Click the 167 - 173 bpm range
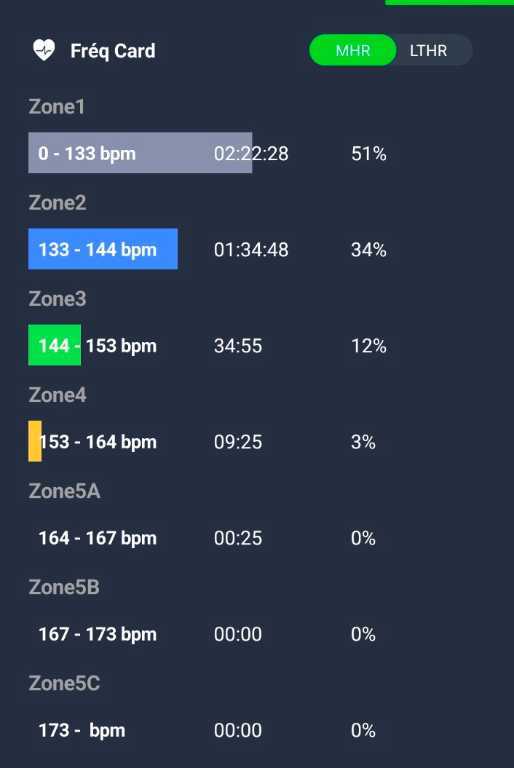The height and width of the screenshot is (768, 514). tap(98, 634)
